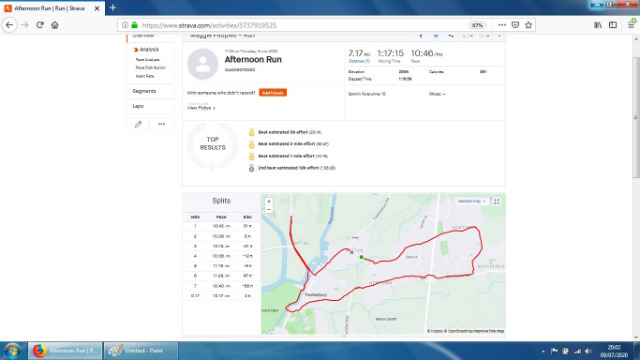640x360 pixels.
Task: Click the pencil edit activity icon
Action: [x=138, y=124]
